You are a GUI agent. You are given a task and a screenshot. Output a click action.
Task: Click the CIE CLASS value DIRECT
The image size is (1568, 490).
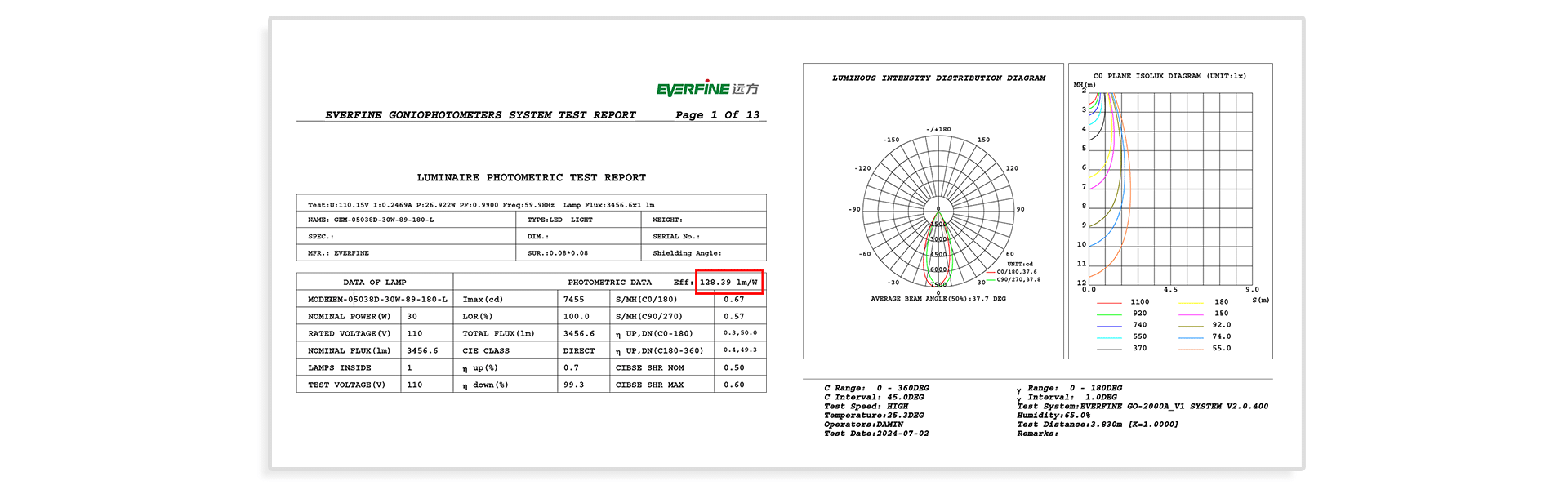click(x=579, y=351)
